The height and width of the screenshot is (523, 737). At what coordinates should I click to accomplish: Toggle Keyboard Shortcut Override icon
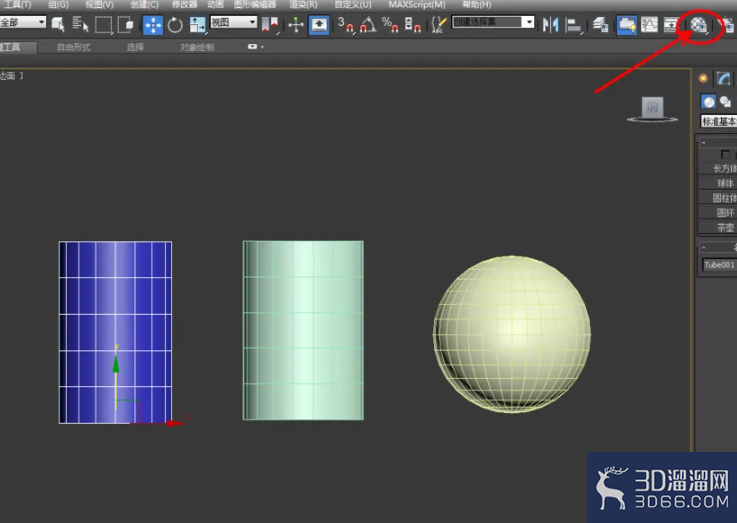(x=319, y=24)
